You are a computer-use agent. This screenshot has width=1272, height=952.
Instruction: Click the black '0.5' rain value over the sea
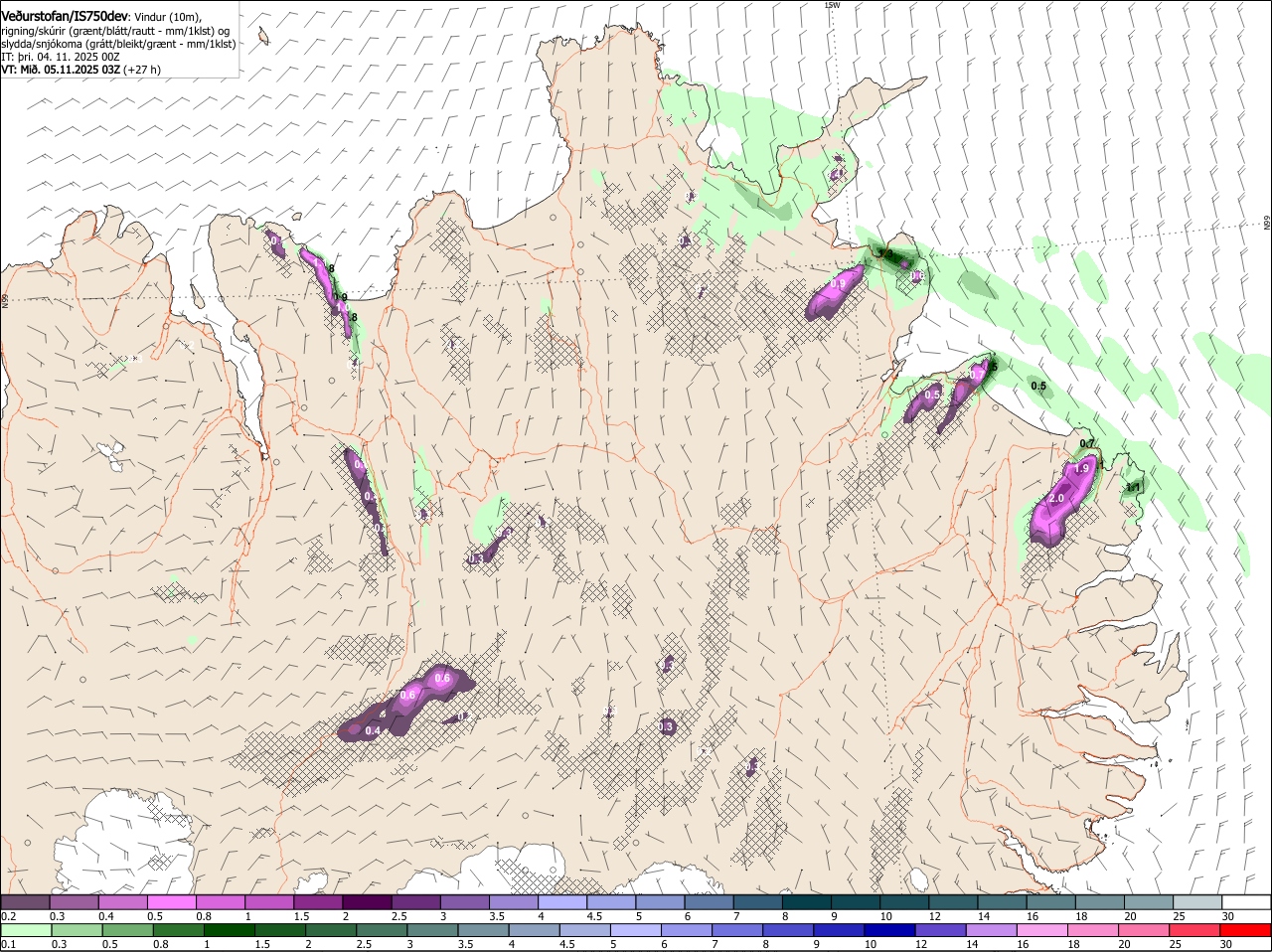tap(1038, 387)
